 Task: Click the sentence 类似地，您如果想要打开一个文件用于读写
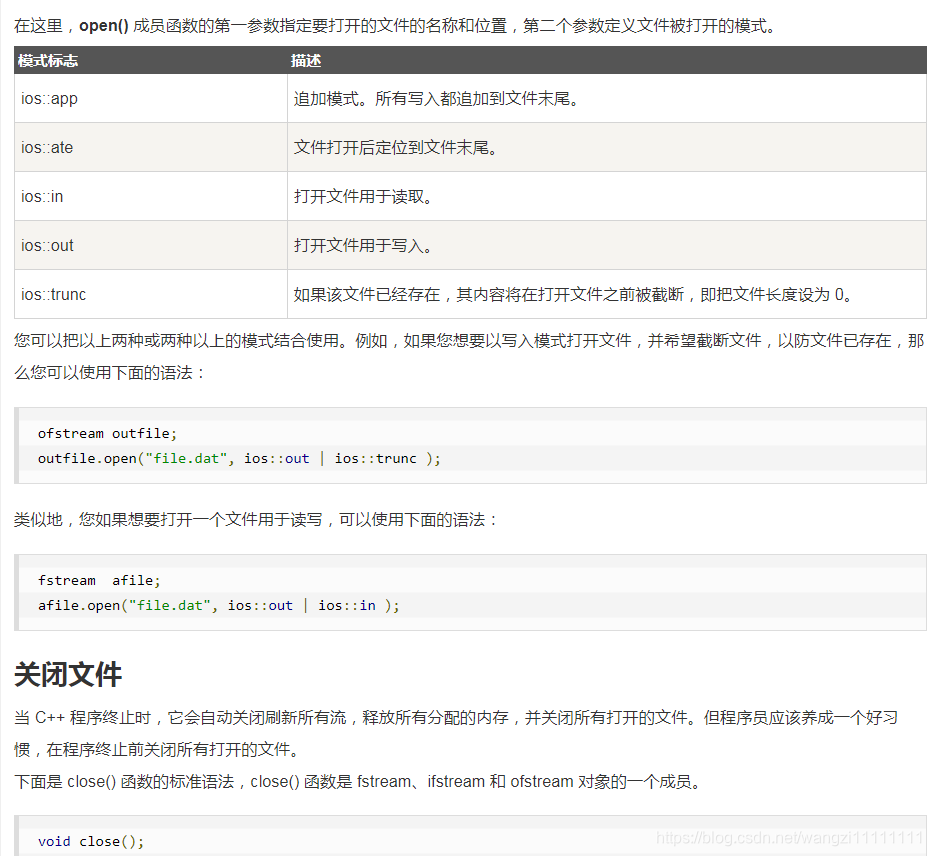tap(256, 520)
